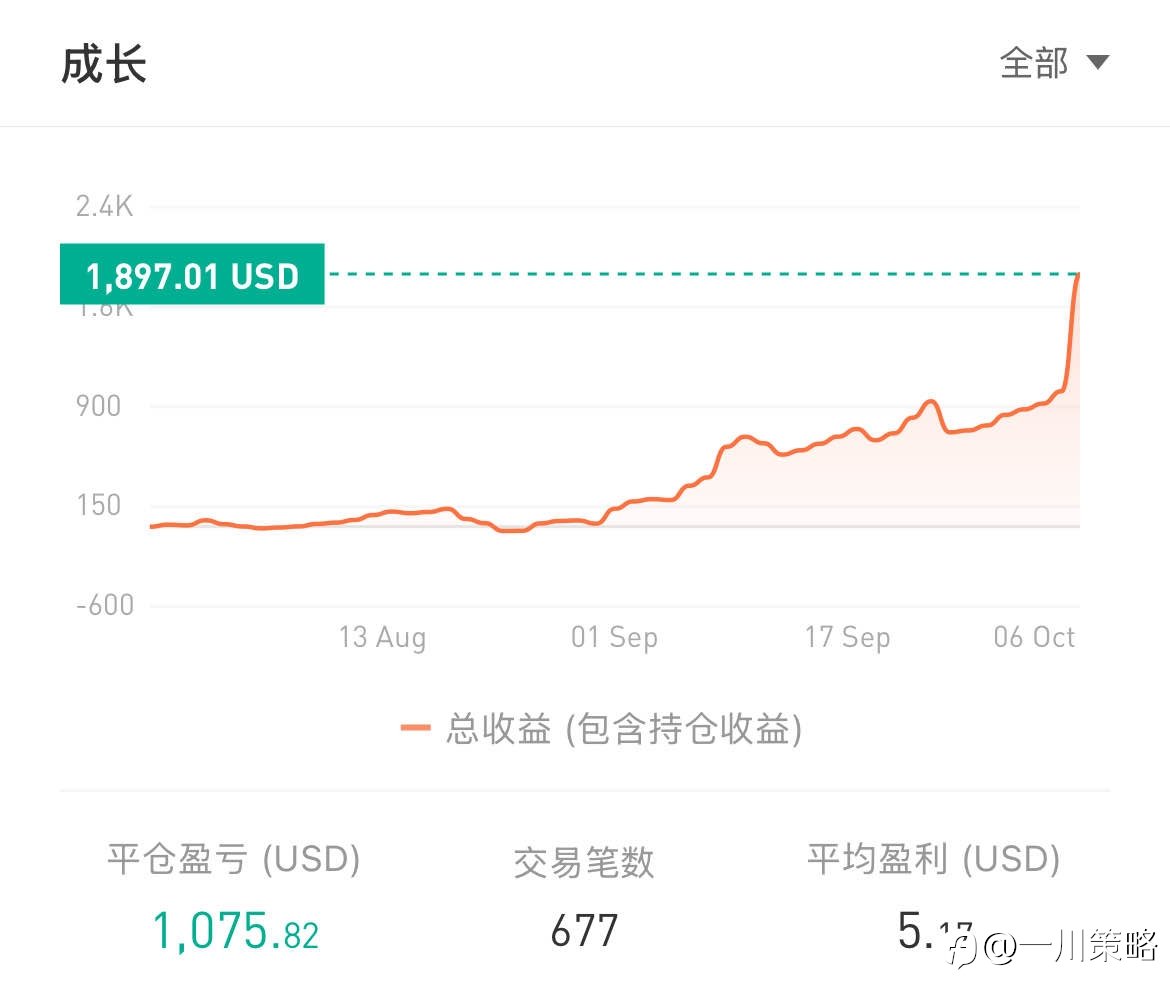Click the 1,075.82 closed profit value
Viewport: 1170px width, 1005px height.
235,931
